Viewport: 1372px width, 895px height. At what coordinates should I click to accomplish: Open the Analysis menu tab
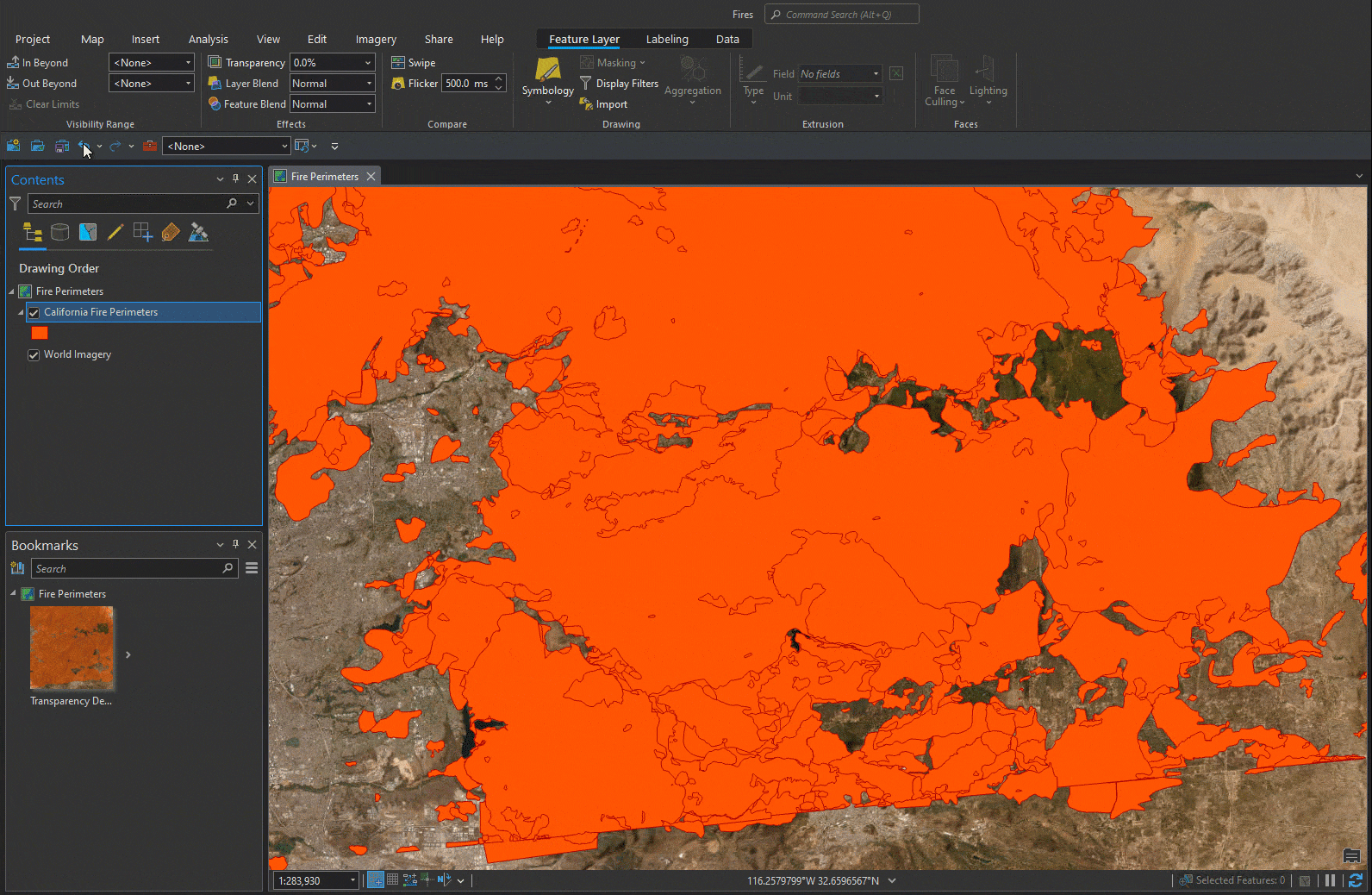coord(208,39)
